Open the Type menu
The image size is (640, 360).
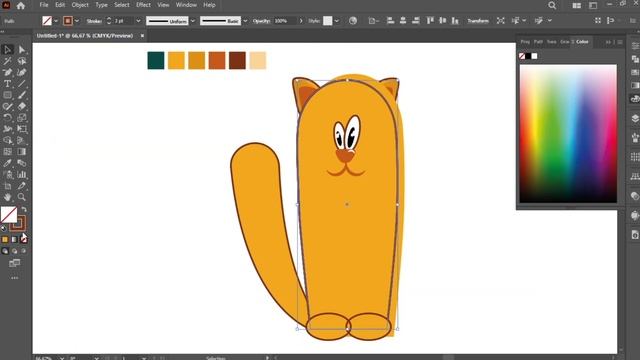pos(101,5)
